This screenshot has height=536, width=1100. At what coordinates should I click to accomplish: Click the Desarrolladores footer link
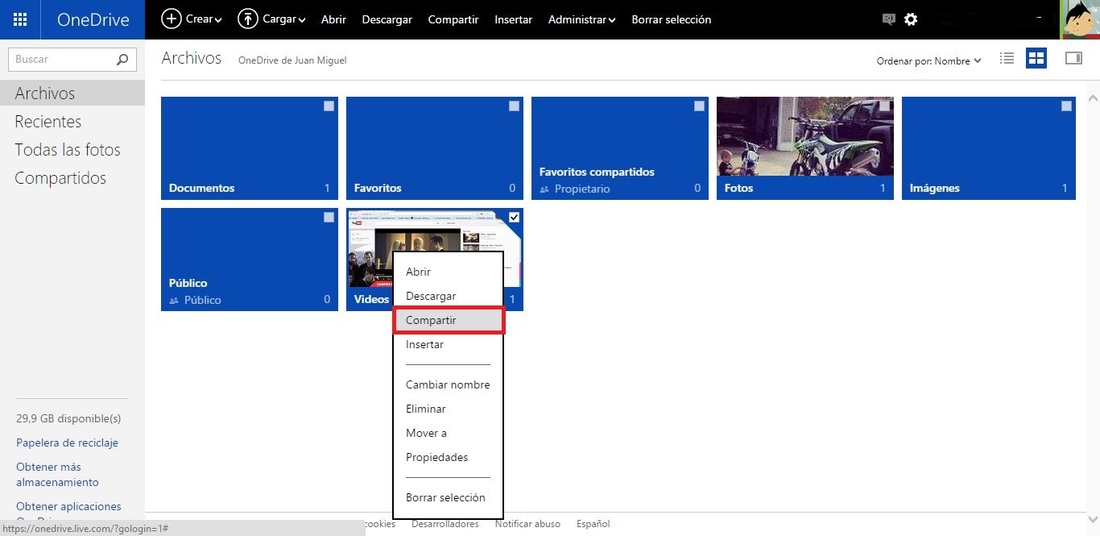pos(445,523)
